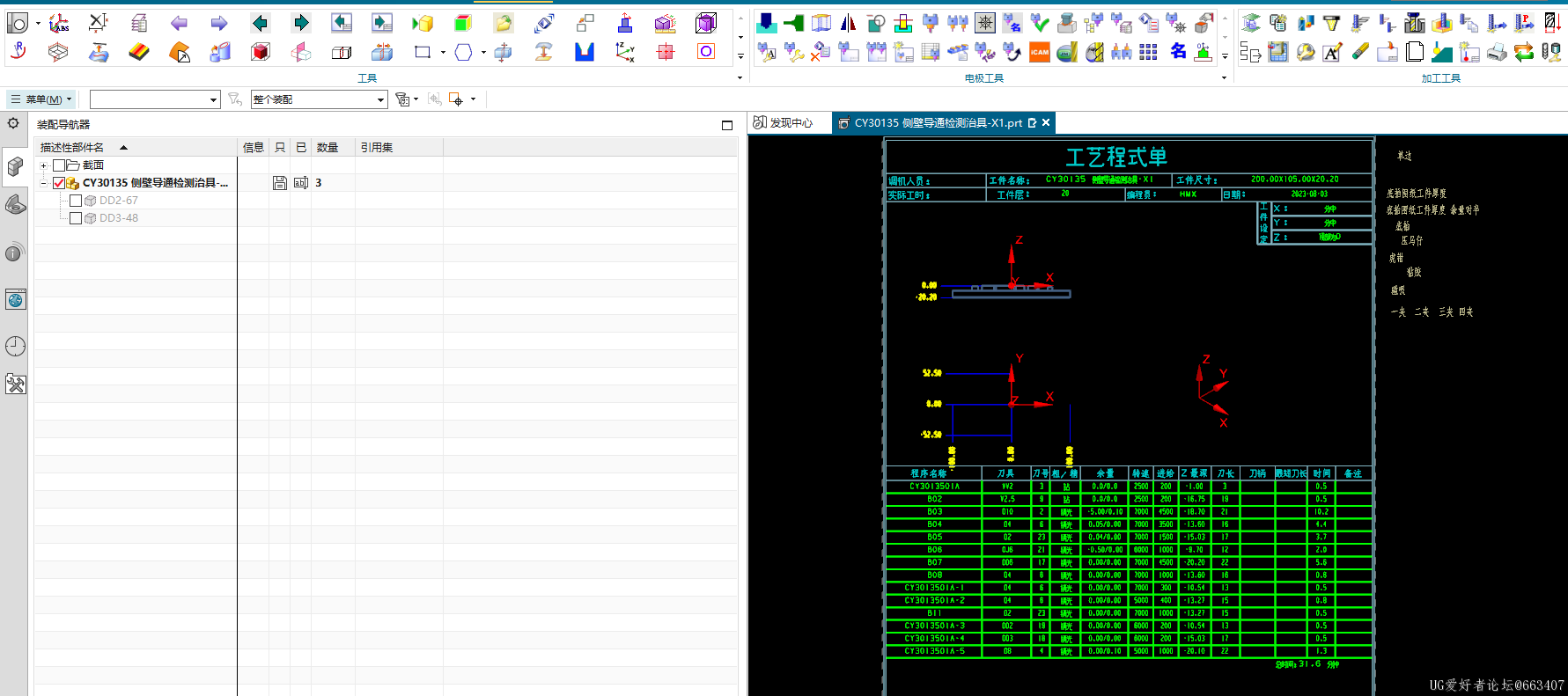
Task: Click the purple circle in orange square icon
Action: (x=706, y=52)
